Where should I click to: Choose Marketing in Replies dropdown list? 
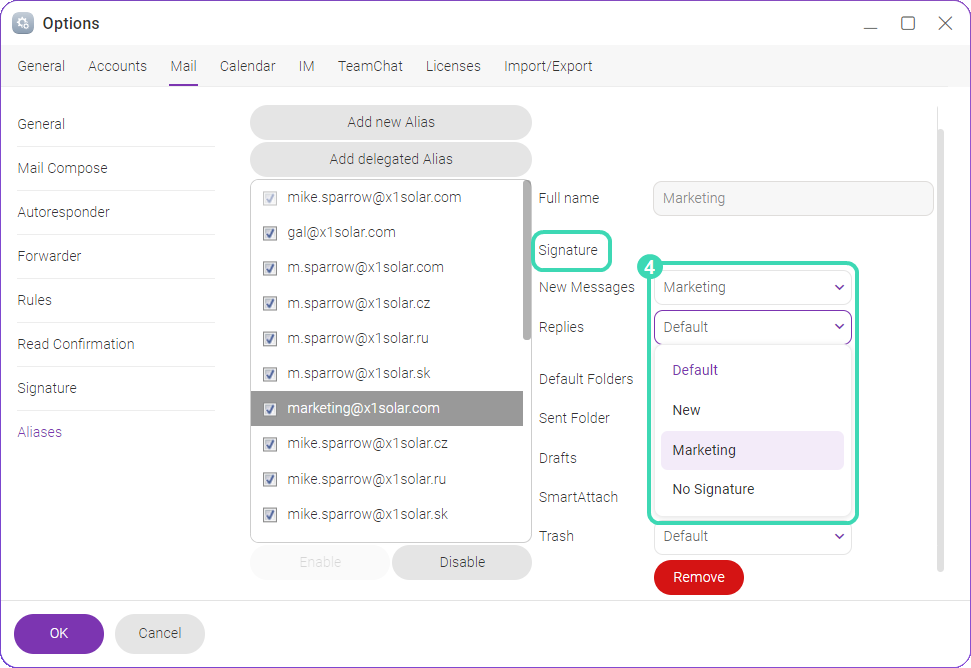pyautogui.click(x=752, y=450)
